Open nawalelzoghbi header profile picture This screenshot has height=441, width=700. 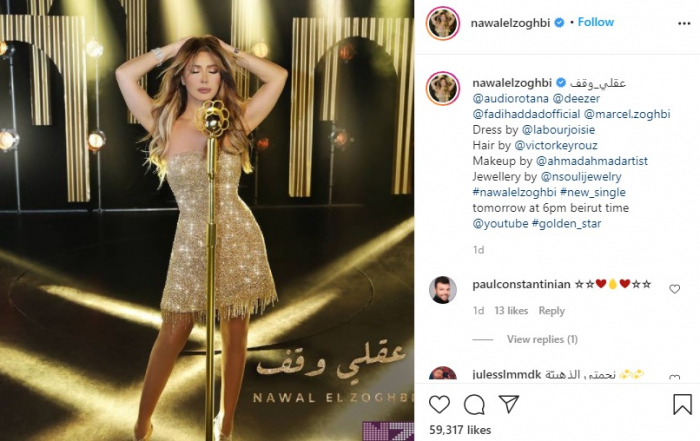(443, 23)
